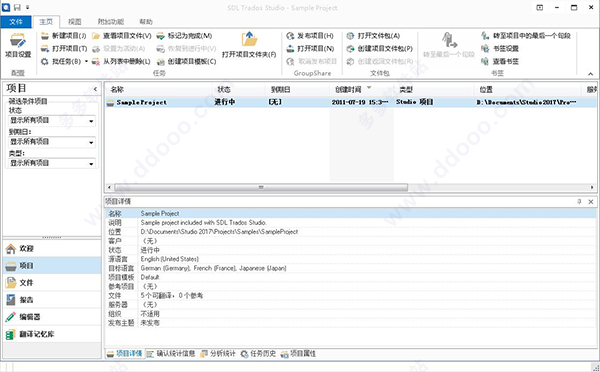The width and height of the screenshot is (600, 372).
Task: Open 翻译记忆库 translation memories view
Action: click(x=52, y=334)
